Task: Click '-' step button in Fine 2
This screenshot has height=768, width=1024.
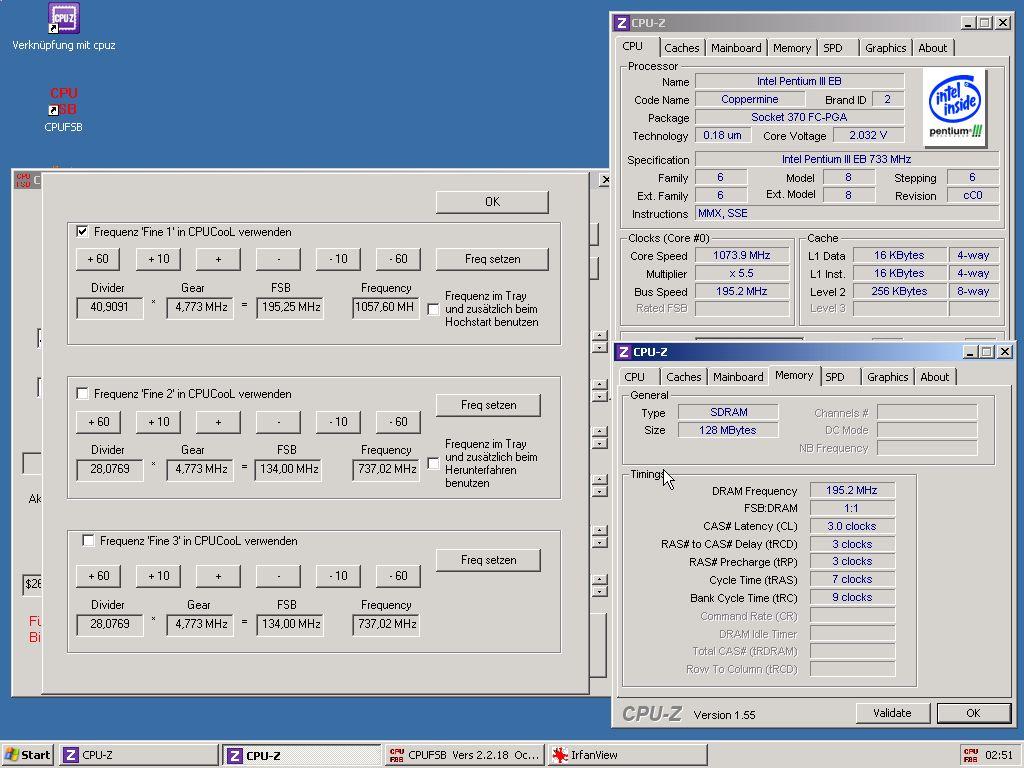Action: (278, 422)
